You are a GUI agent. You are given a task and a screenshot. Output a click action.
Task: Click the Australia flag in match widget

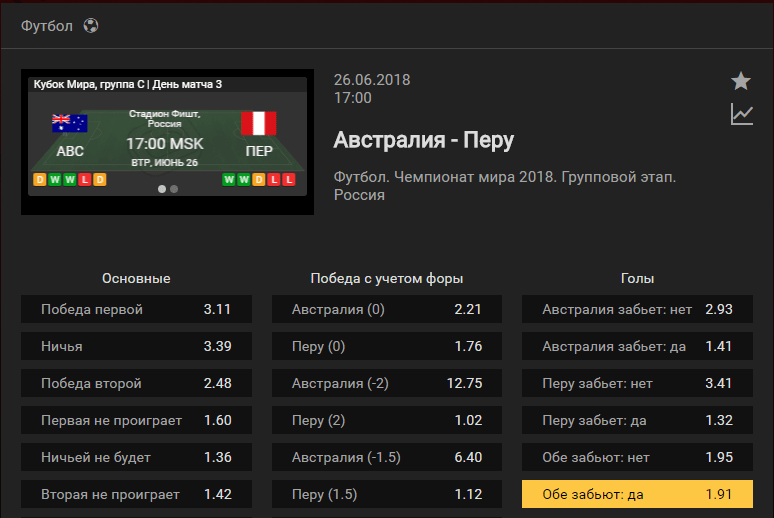click(70, 123)
